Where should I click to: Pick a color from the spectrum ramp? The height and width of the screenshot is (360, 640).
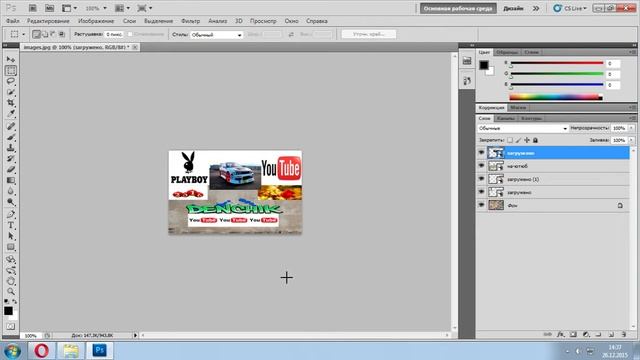coord(556,97)
